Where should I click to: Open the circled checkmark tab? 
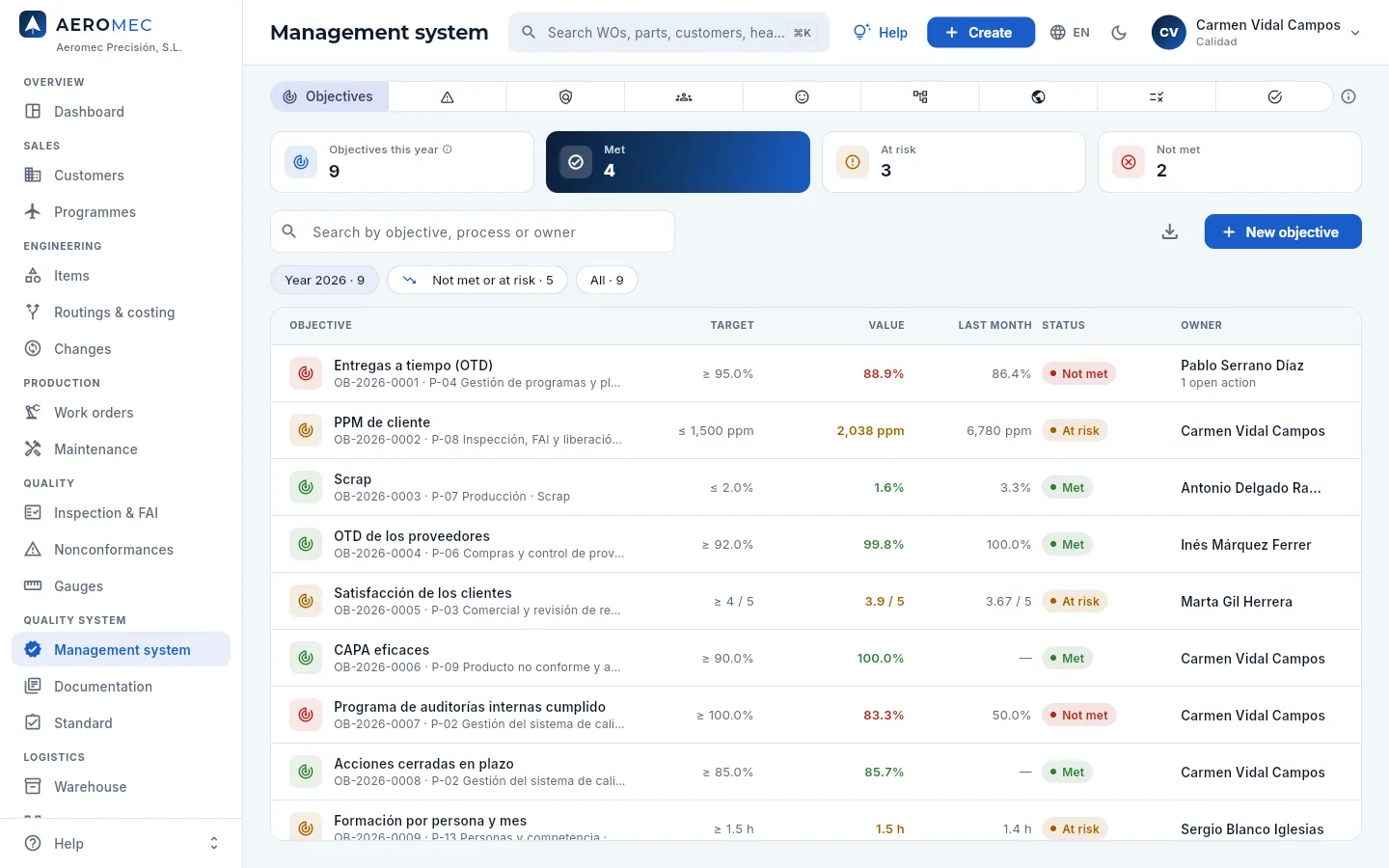[x=1274, y=96]
